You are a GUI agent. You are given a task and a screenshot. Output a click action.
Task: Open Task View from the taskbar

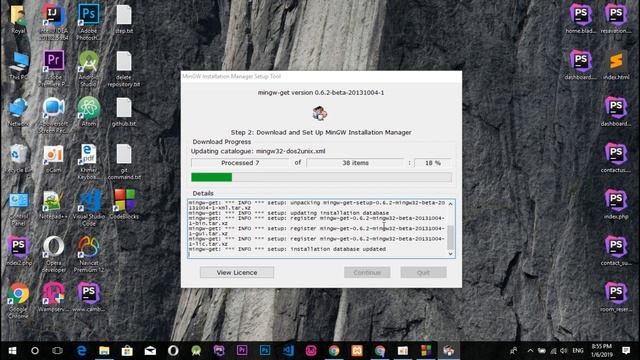click(x=58, y=351)
